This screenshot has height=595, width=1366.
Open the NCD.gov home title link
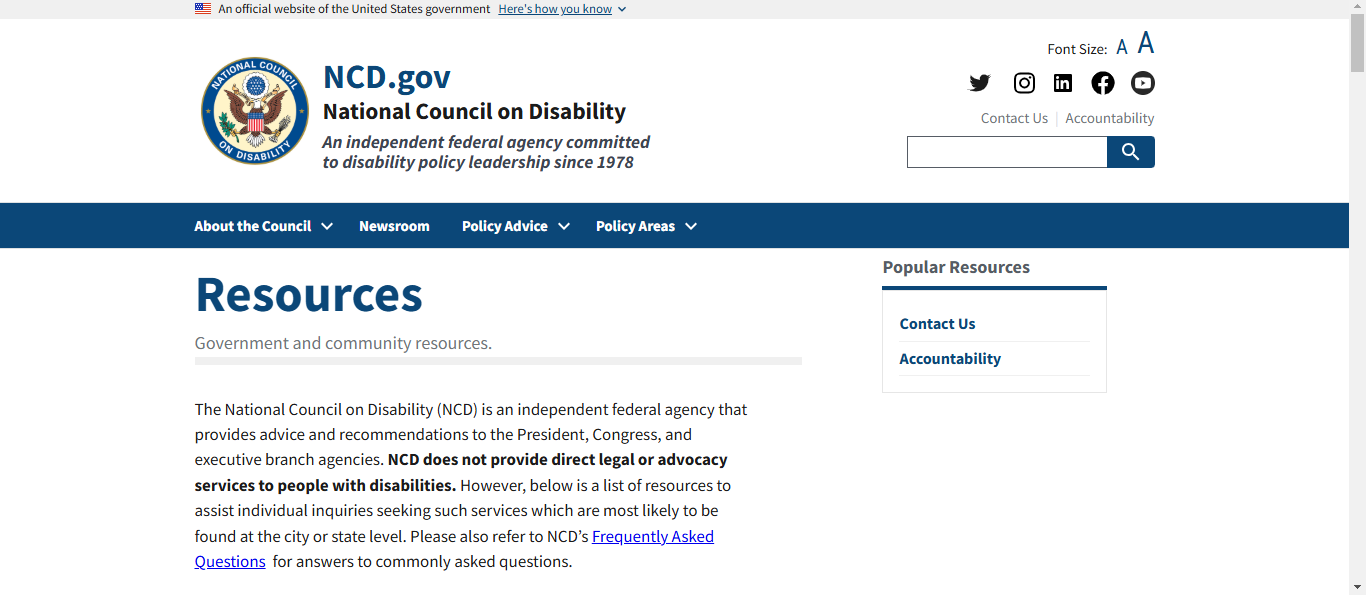(387, 77)
